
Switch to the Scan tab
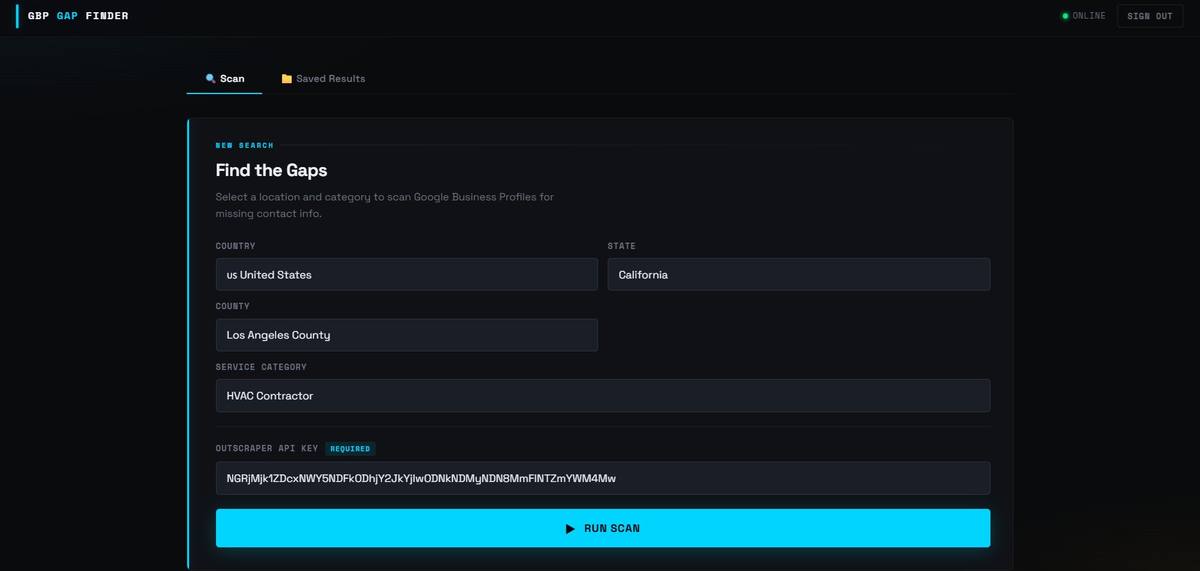tap(225, 78)
